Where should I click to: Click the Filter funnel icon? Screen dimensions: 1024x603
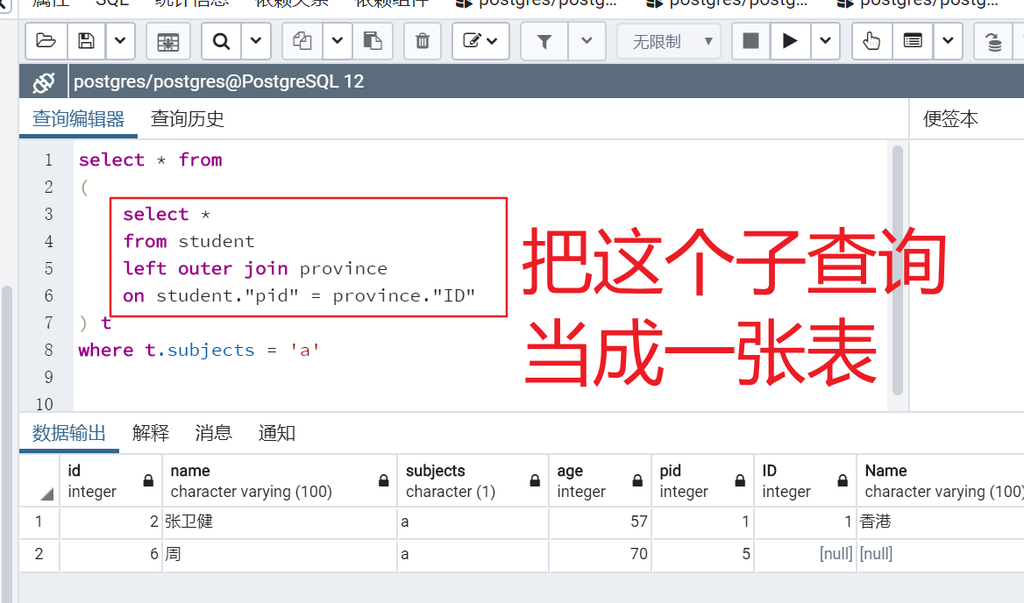544,41
